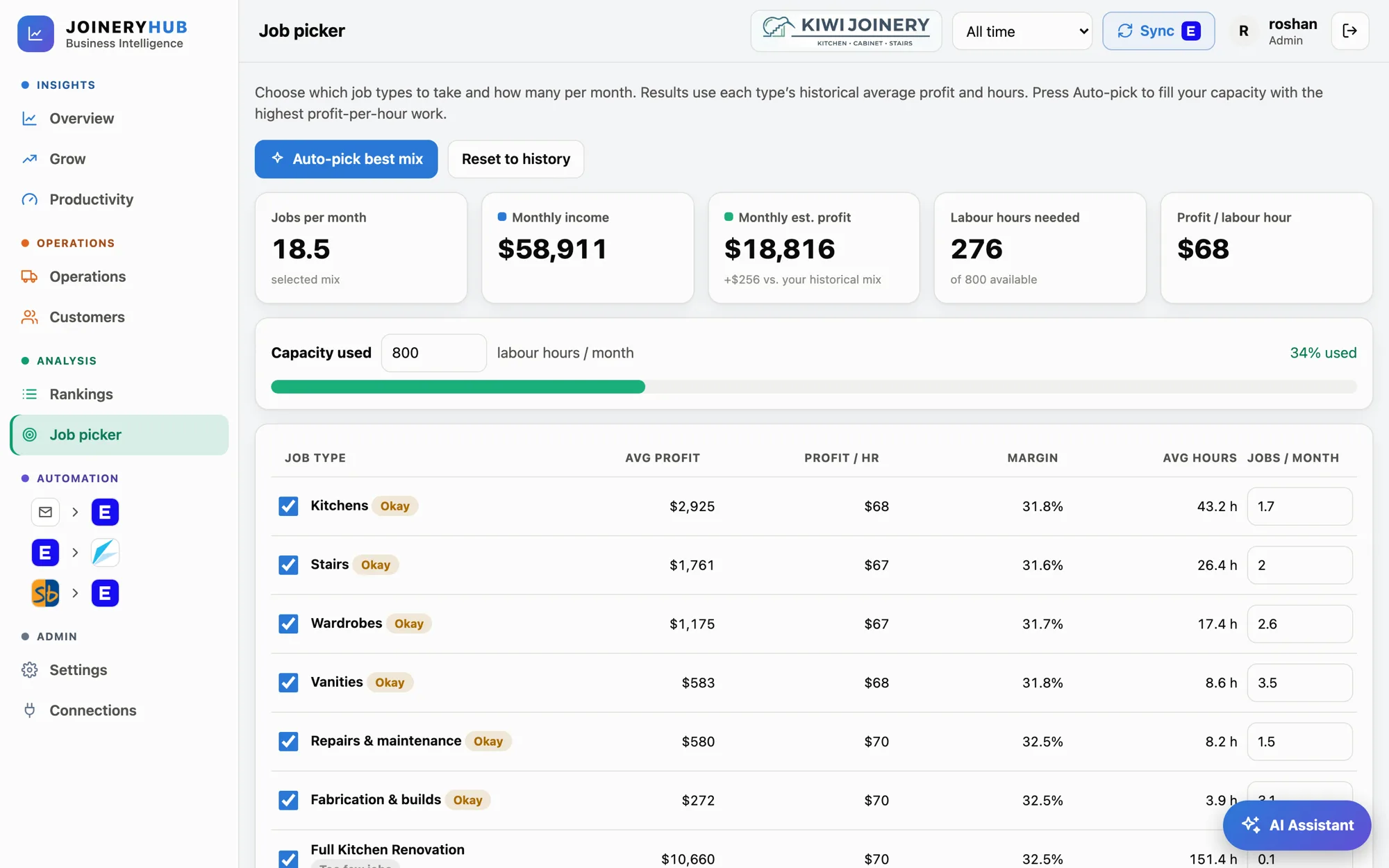Screen dimensions: 1389x868
Task: Edit the Wardrobes jobs per month field
Action: [1299, 624]
